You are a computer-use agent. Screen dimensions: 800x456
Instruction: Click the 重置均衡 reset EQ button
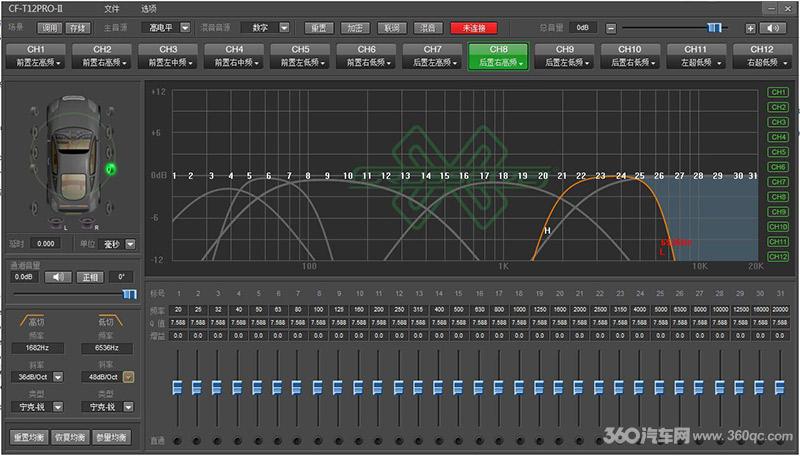pyautogui.click(x=29, y=437)
